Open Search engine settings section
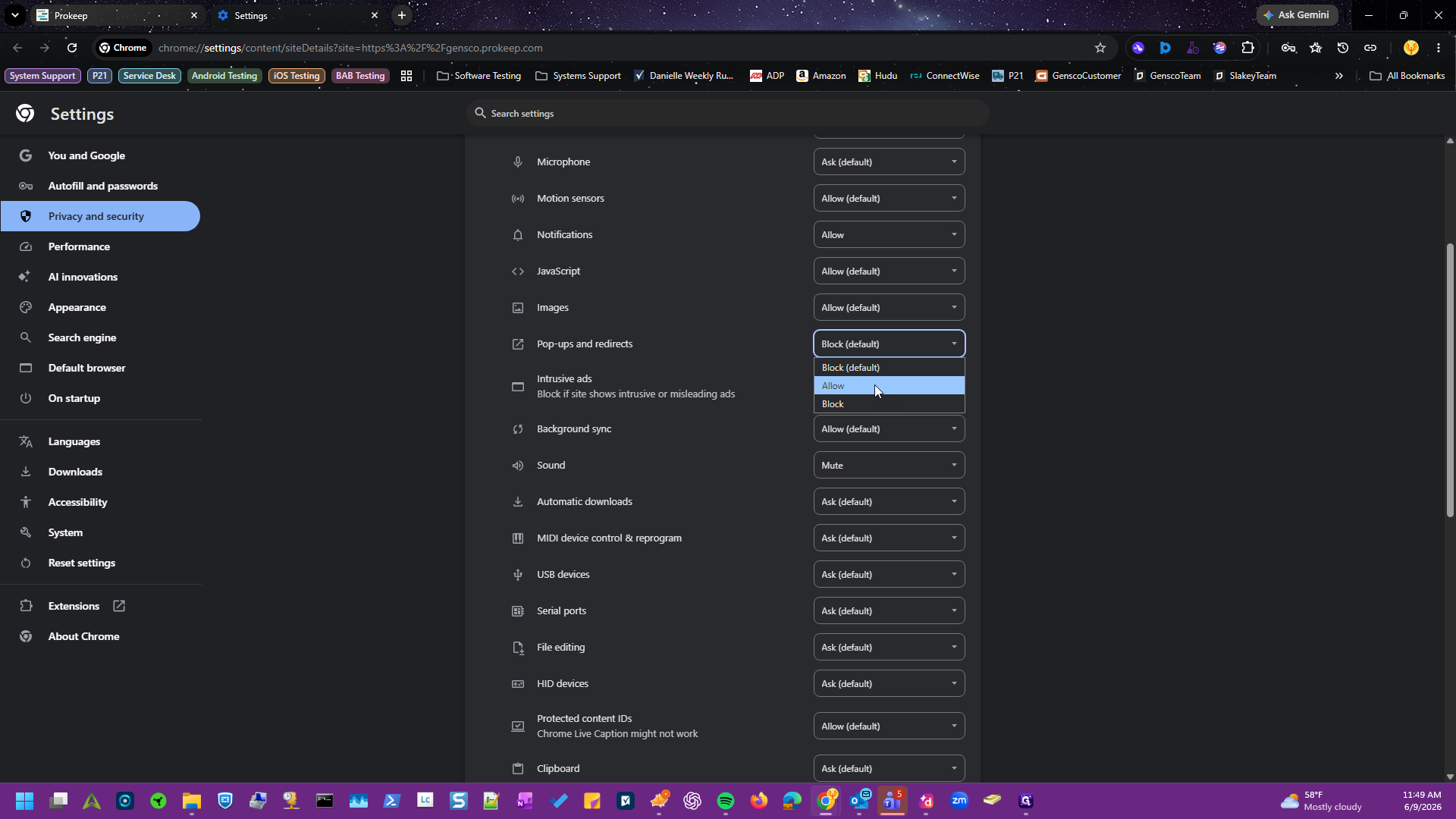The height and width of the screenshot is (819, 1456). tap(100, 337)
